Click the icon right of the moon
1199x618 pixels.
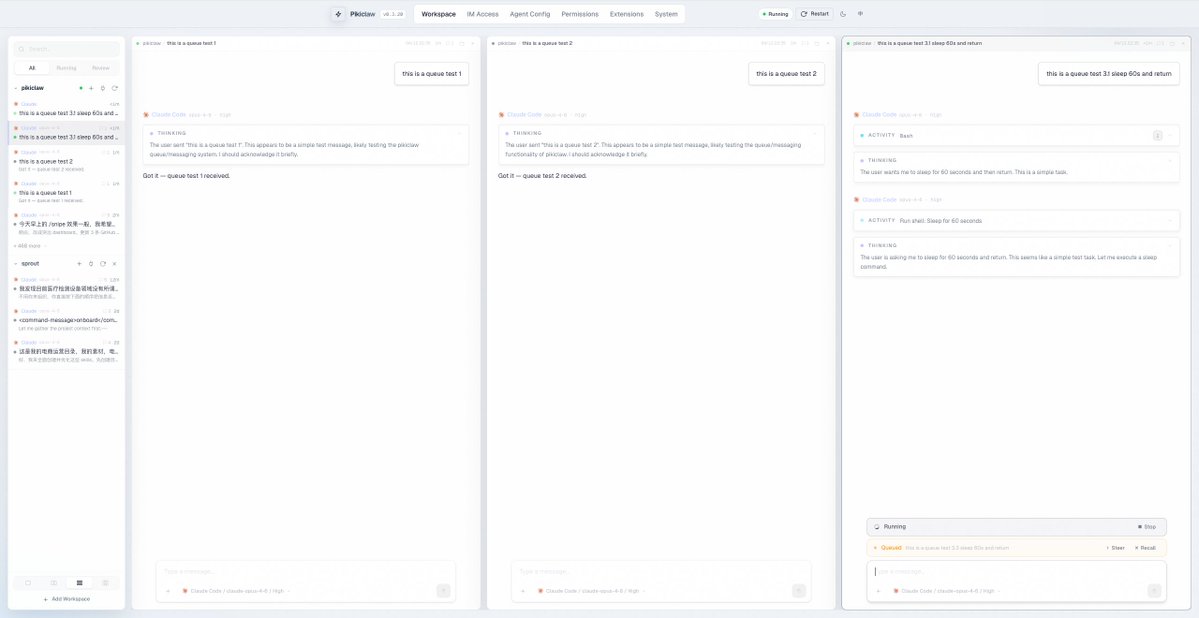pos(860,14)
